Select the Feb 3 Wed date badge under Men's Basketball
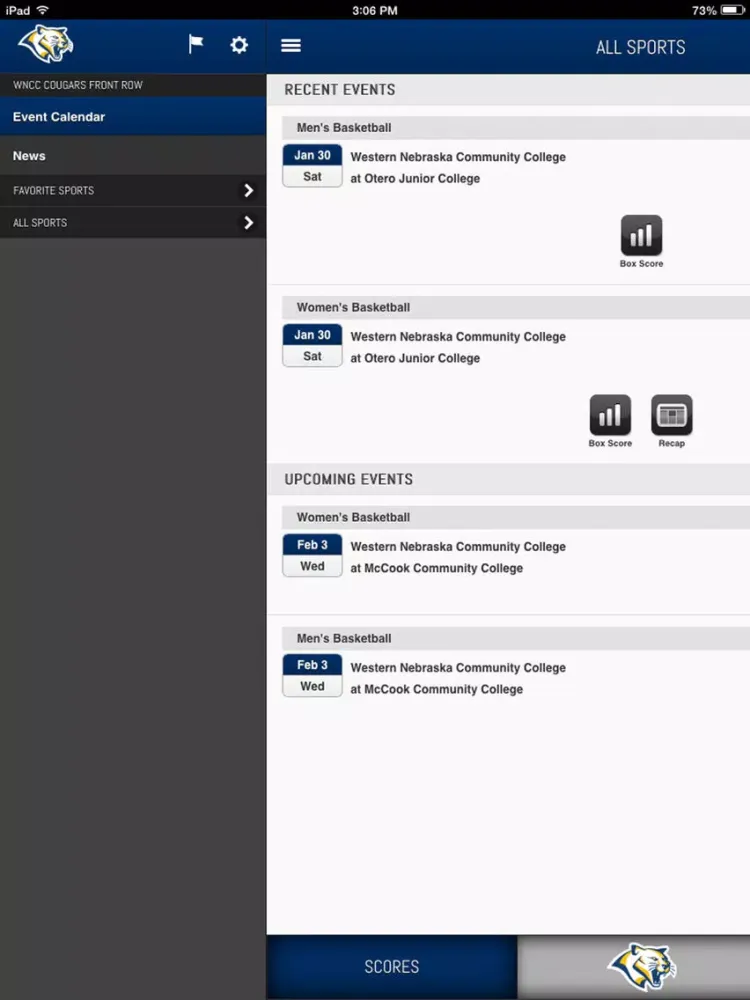 click(x=312, y=675)
